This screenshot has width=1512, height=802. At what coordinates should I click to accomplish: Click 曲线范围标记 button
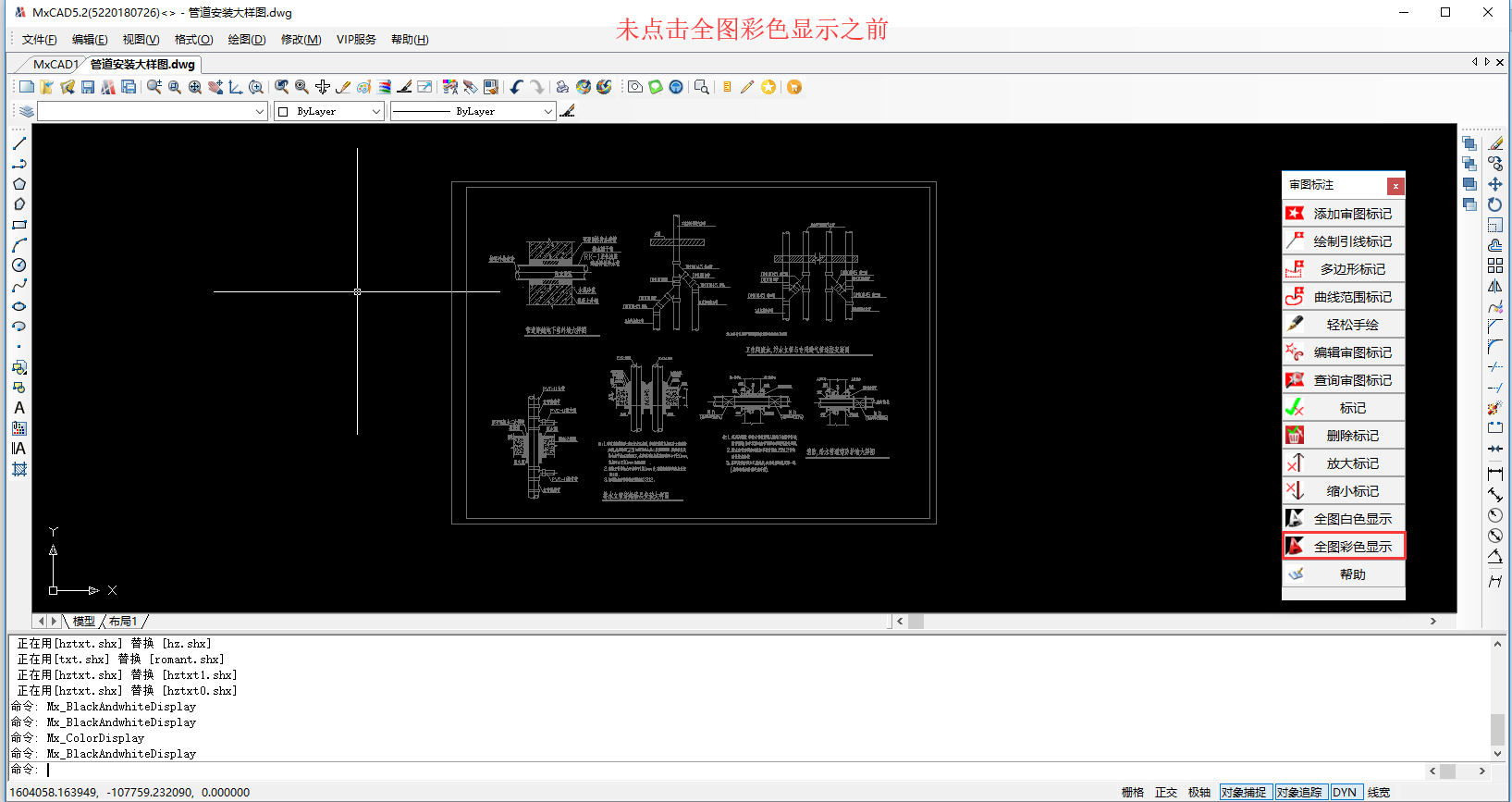(1344, 297)
